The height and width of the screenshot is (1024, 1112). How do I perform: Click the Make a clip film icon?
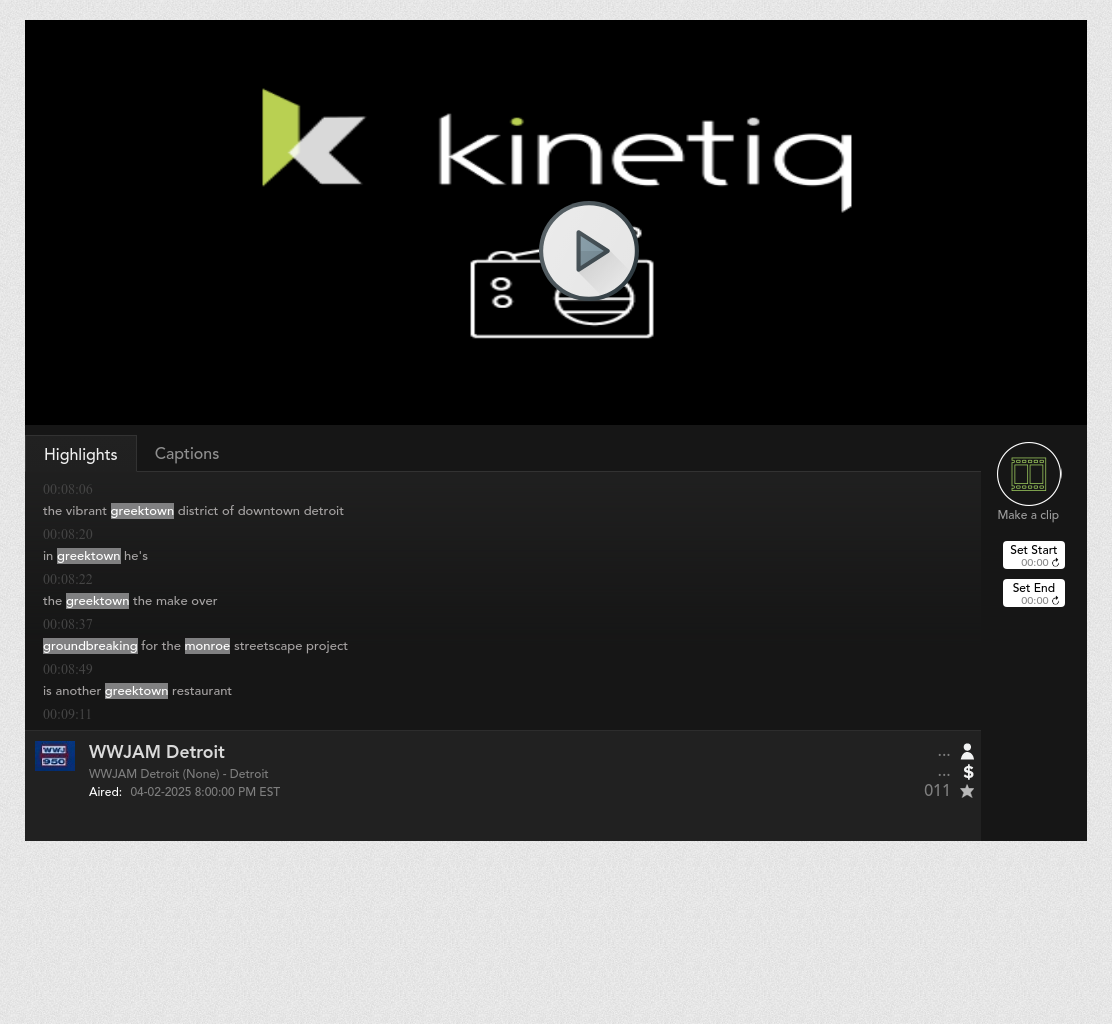(1028, 474)
